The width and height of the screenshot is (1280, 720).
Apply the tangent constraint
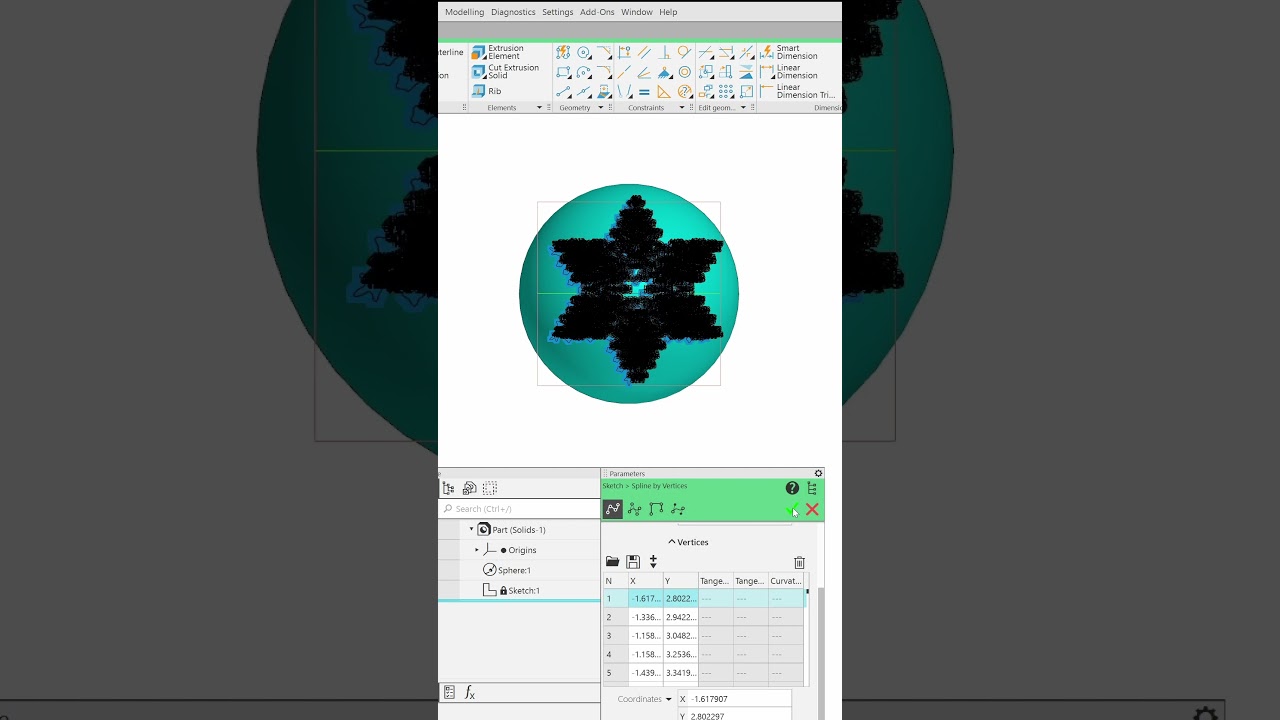click(x=684, y=52)
